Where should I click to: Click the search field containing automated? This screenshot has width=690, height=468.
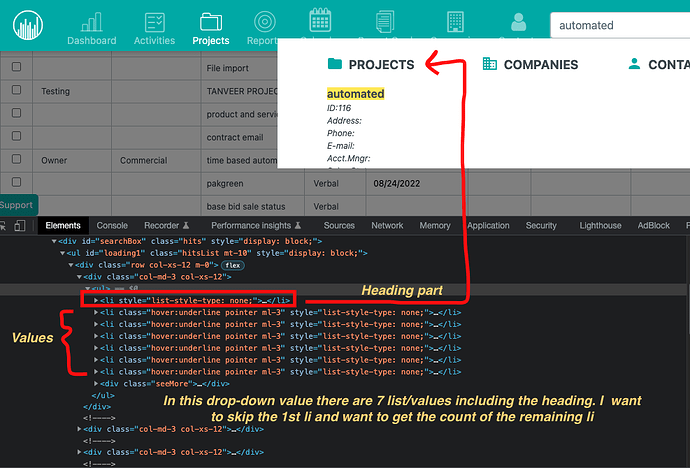pyautogui.click(x=620, y=25)
